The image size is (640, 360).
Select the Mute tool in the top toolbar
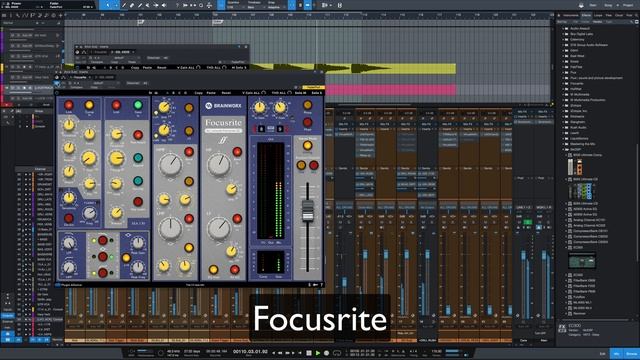[148, 5]
